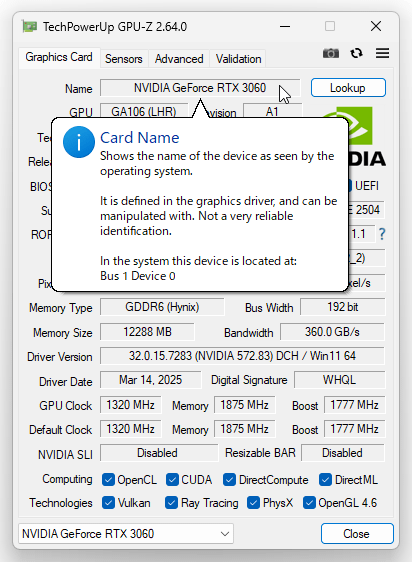Select the Graphics Card tab
This screenshot has width=412, height=562.
click(59, 57)
